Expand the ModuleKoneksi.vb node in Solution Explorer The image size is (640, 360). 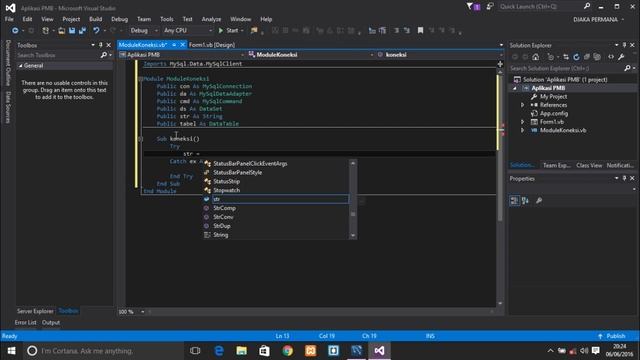coord(522,130)
